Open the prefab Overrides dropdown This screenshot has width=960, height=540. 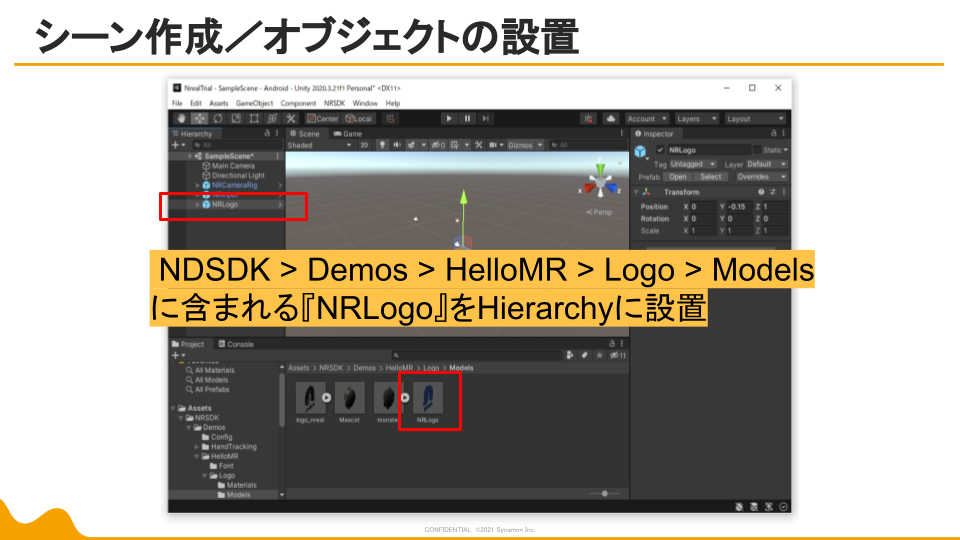click(x=761, y=177)
